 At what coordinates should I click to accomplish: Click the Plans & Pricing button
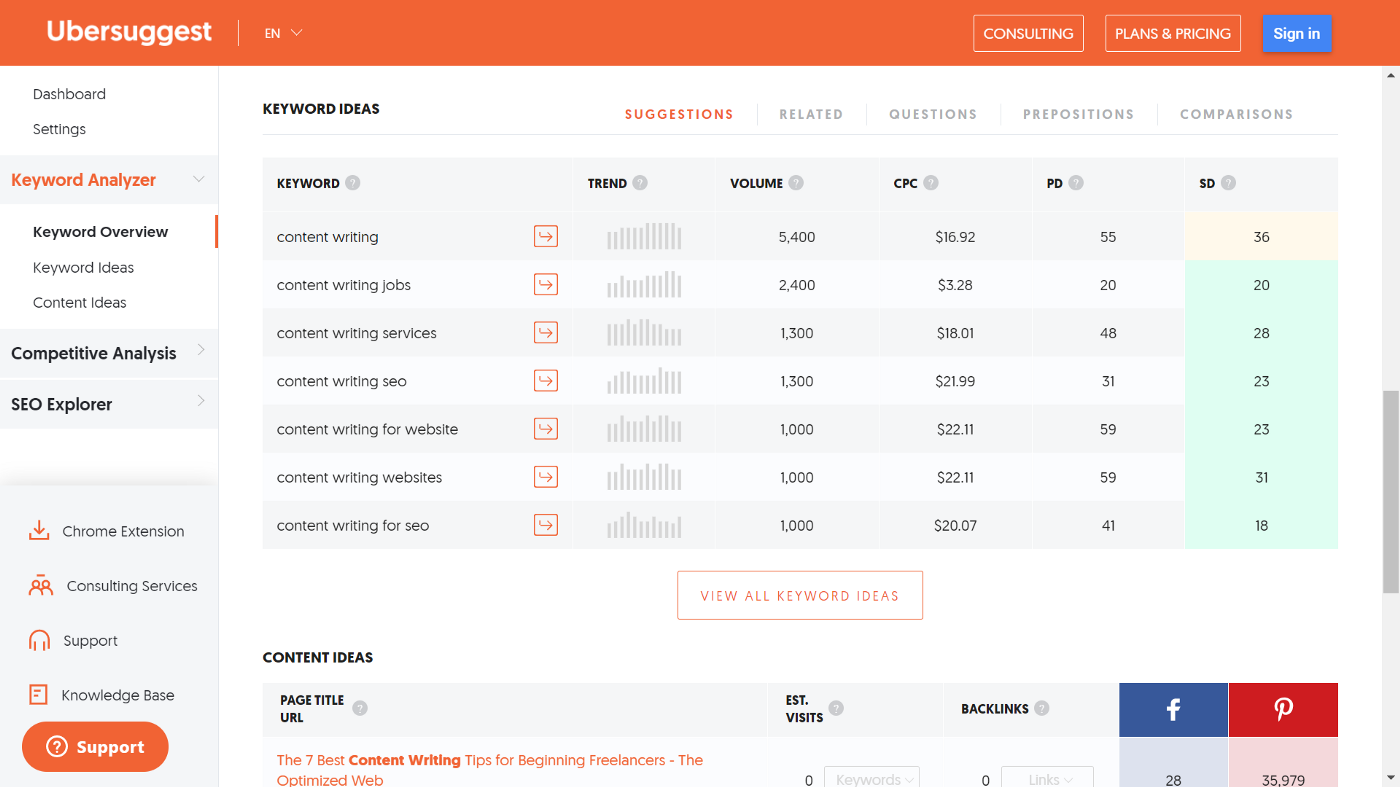click(1173, 33)
